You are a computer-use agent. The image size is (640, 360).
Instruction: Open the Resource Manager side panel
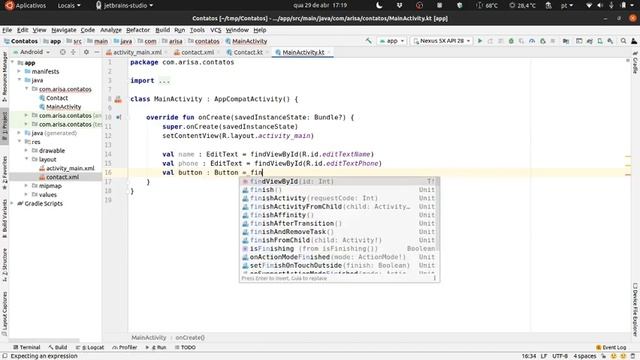click(x=4, y=77)
